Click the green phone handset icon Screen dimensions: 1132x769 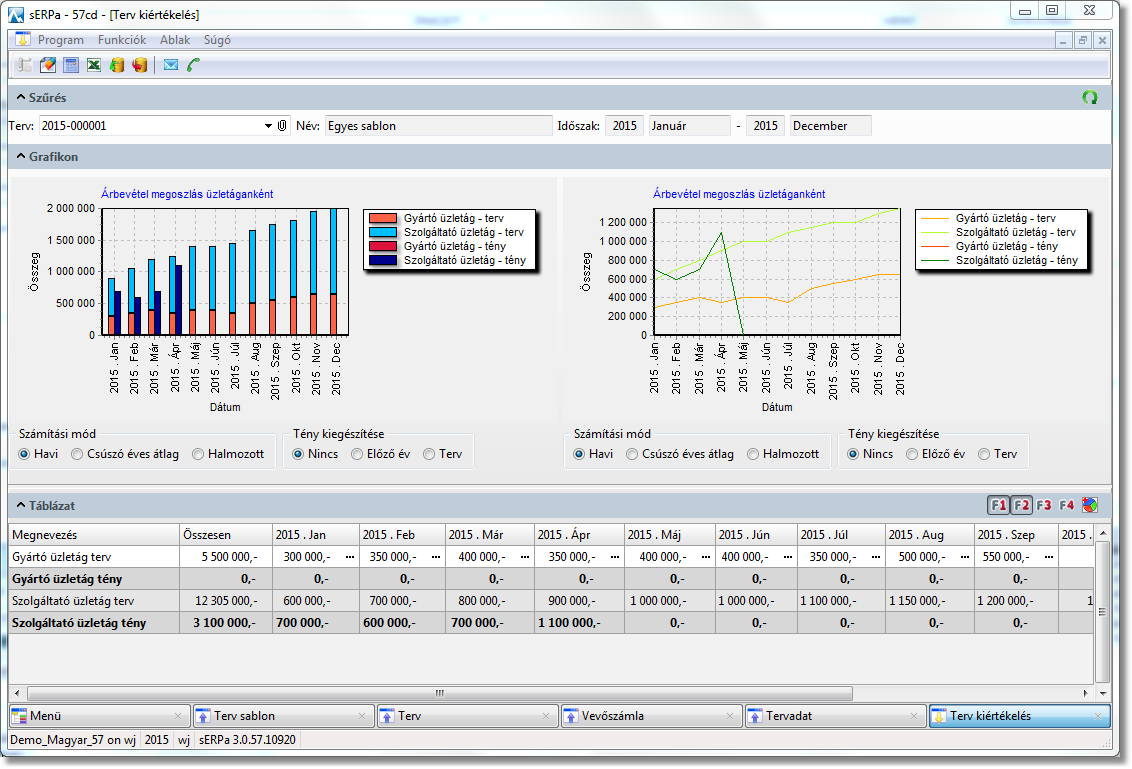[193, 65]
